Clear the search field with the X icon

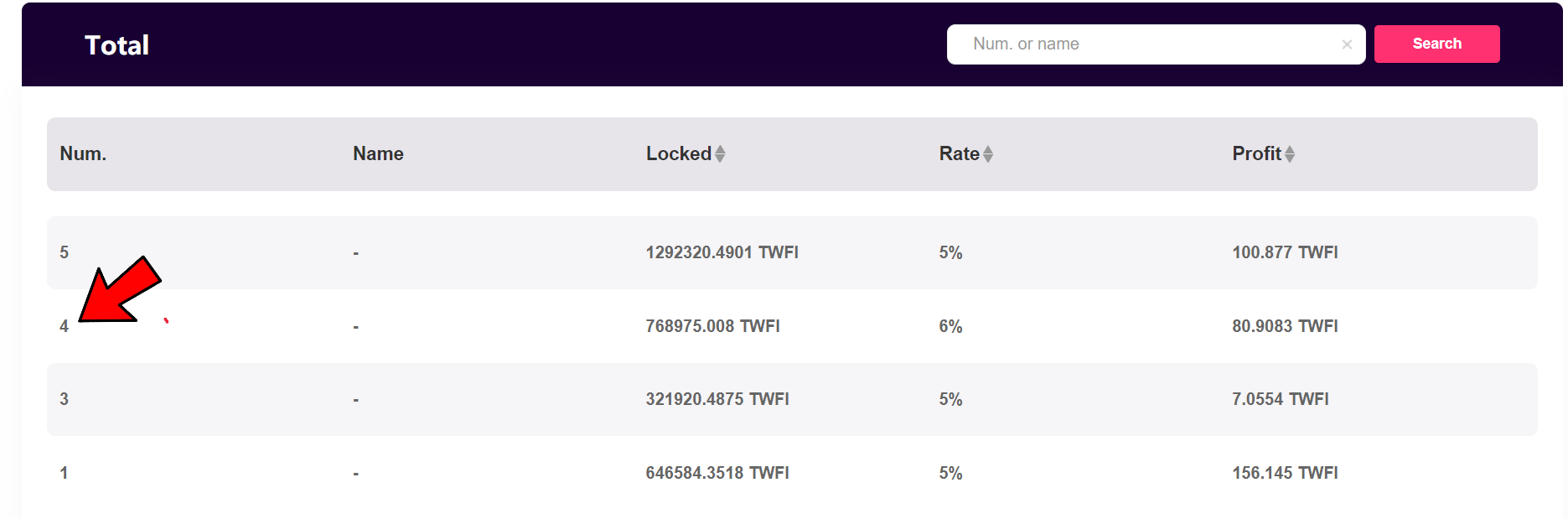point(1347,44)
